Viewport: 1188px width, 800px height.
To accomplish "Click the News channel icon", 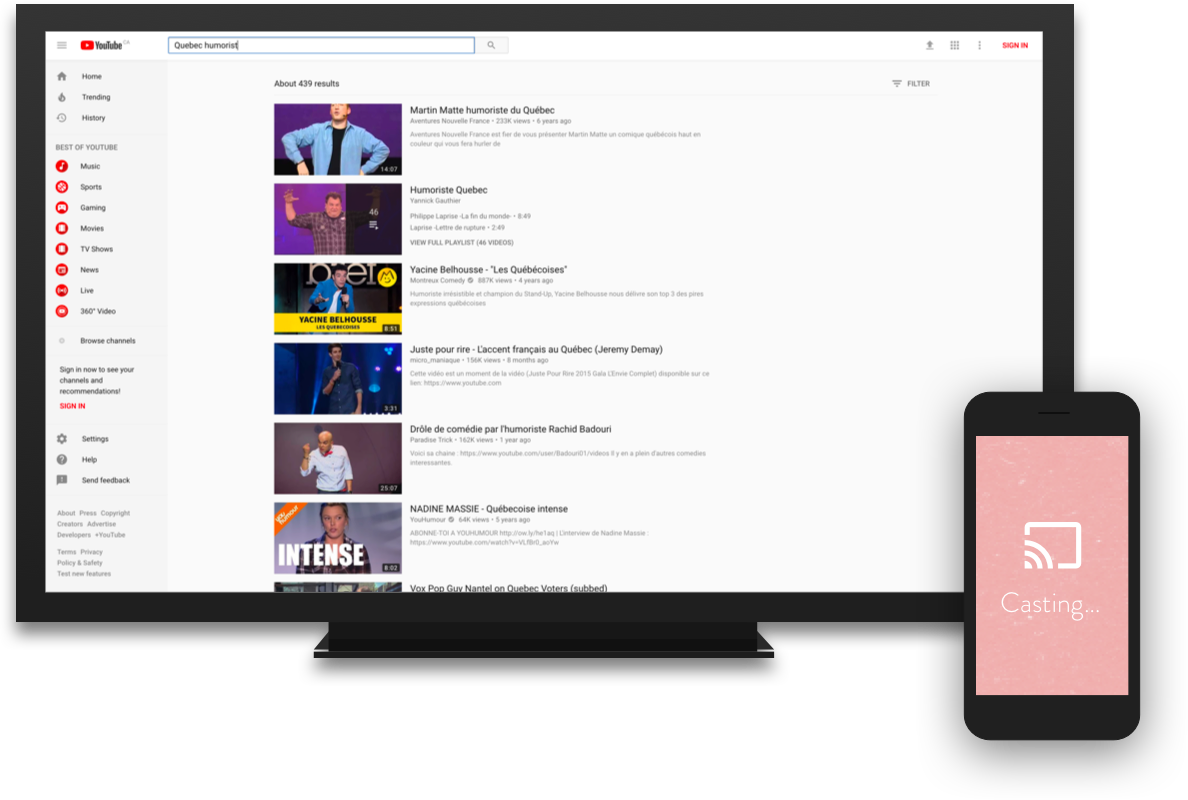I will [62, 270].
